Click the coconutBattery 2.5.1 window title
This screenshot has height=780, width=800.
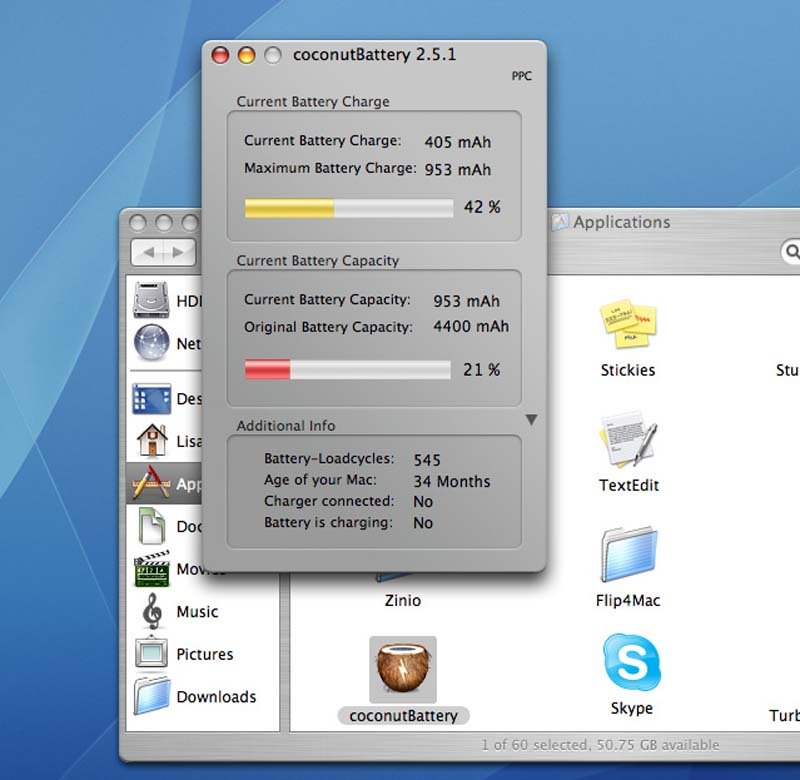pyautogui.click(x=374, y=55)
